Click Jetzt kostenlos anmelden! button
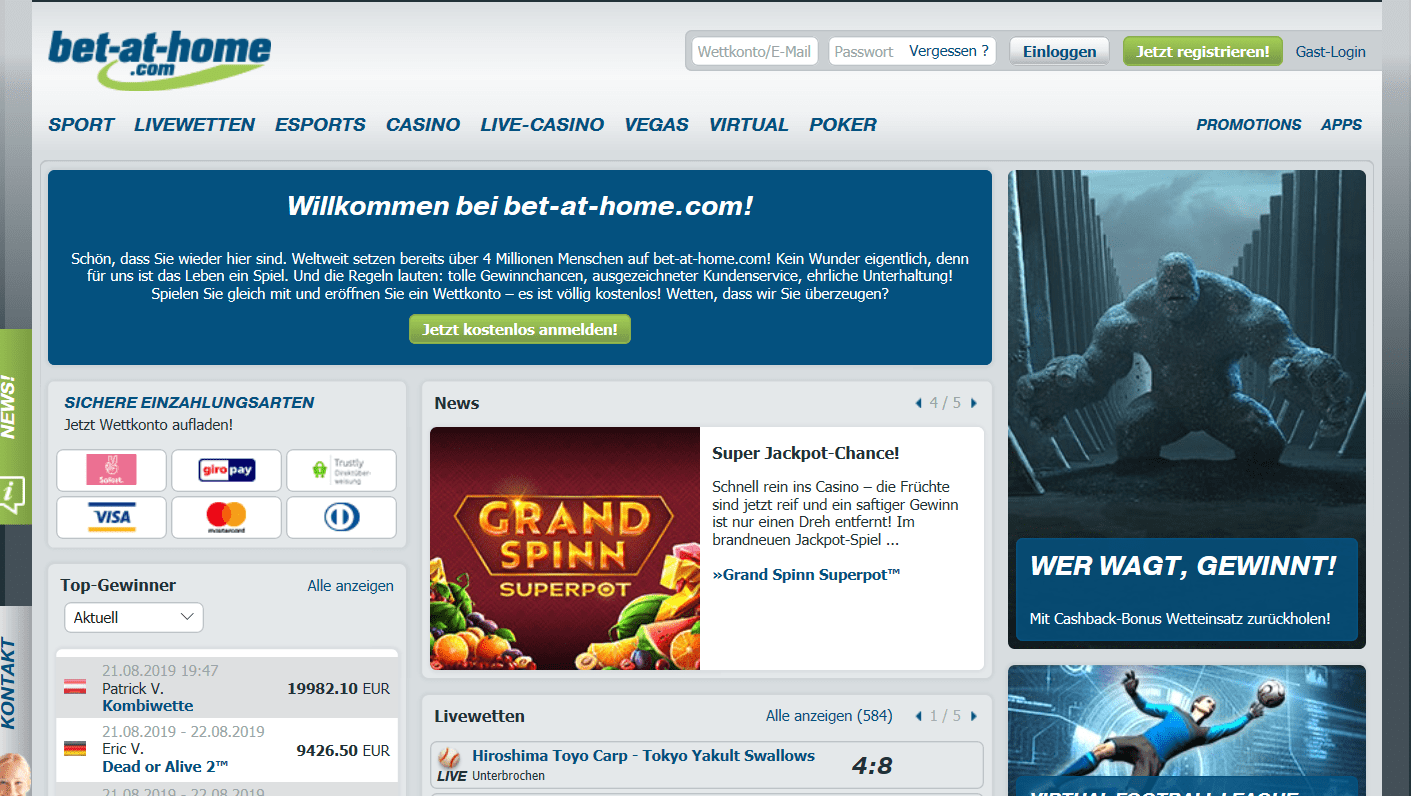This screenshot has height=796, width=1411. point(520,329)
